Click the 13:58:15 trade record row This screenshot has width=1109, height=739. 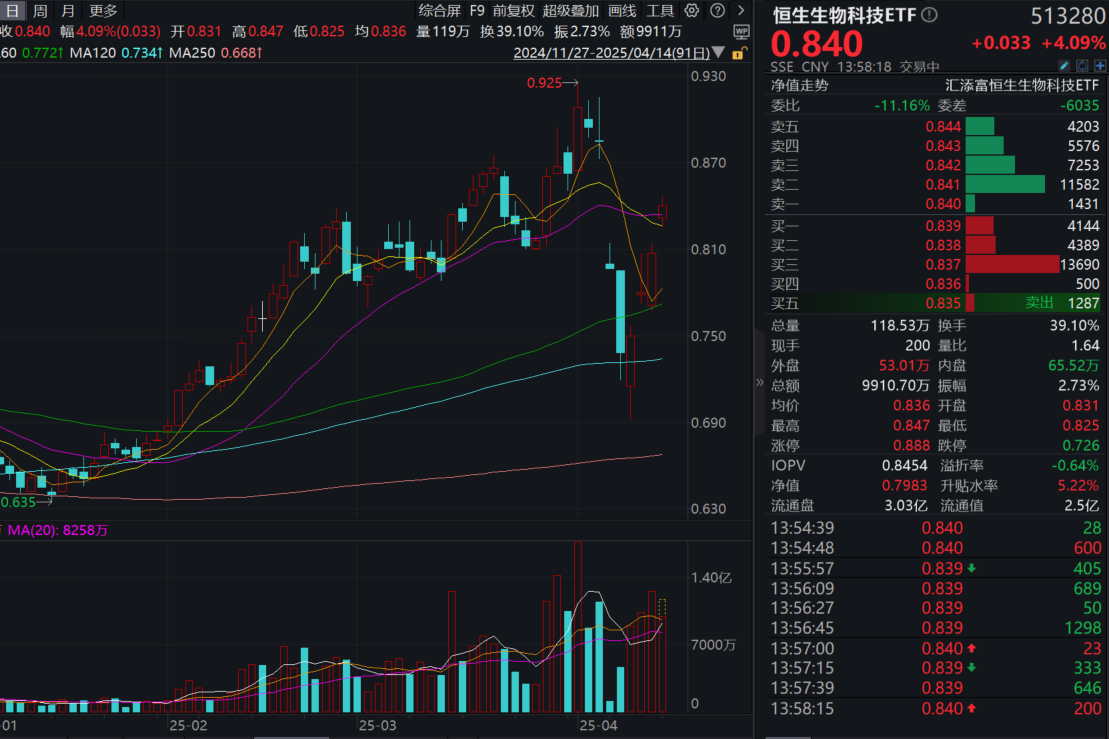tap(930, 707)
